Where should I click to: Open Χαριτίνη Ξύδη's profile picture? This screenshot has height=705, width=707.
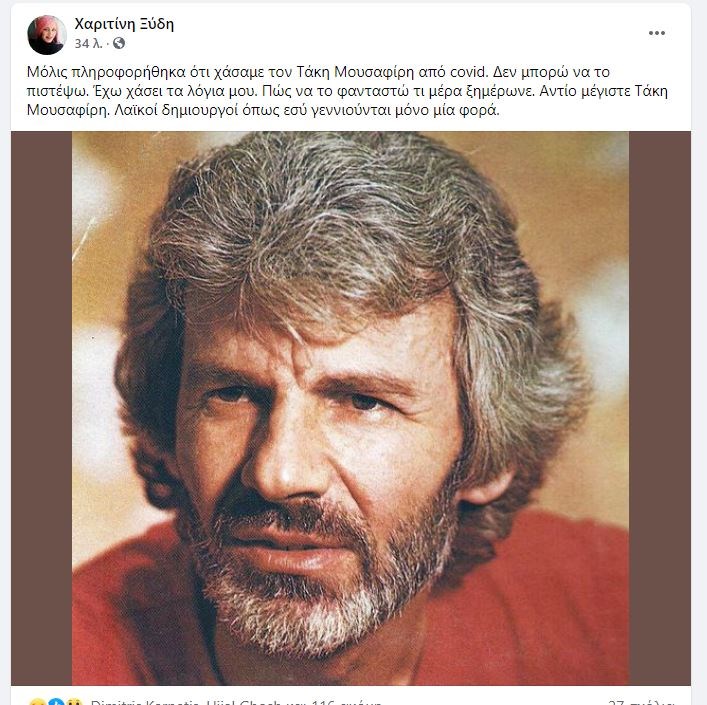tap(47, 35)
